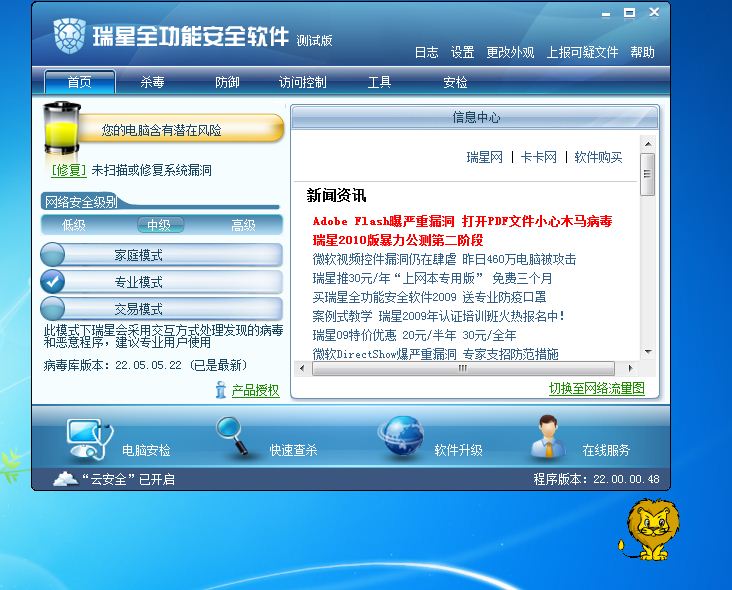Click the 产品授权 info figure icon
The image size is (732, 590).
tap(221, 389)
